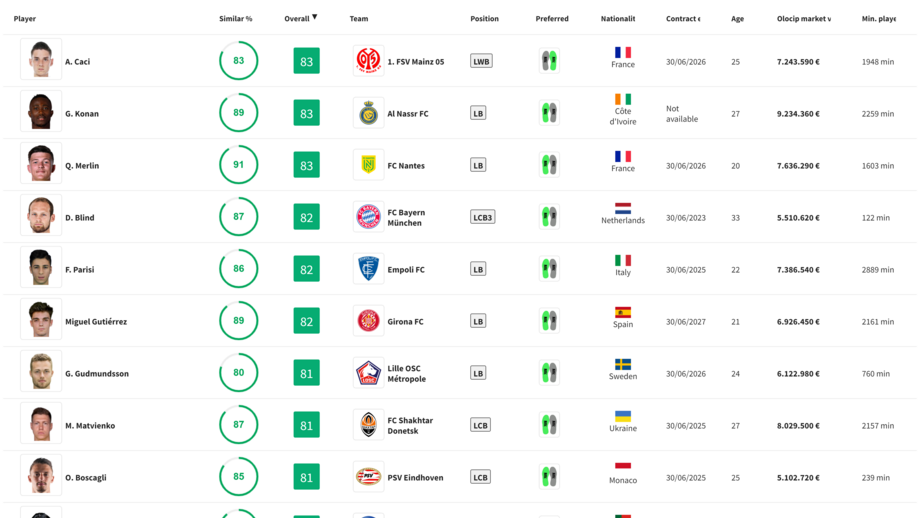
Task: Click the FC Nantes club badge
Action: click(368, 165)
